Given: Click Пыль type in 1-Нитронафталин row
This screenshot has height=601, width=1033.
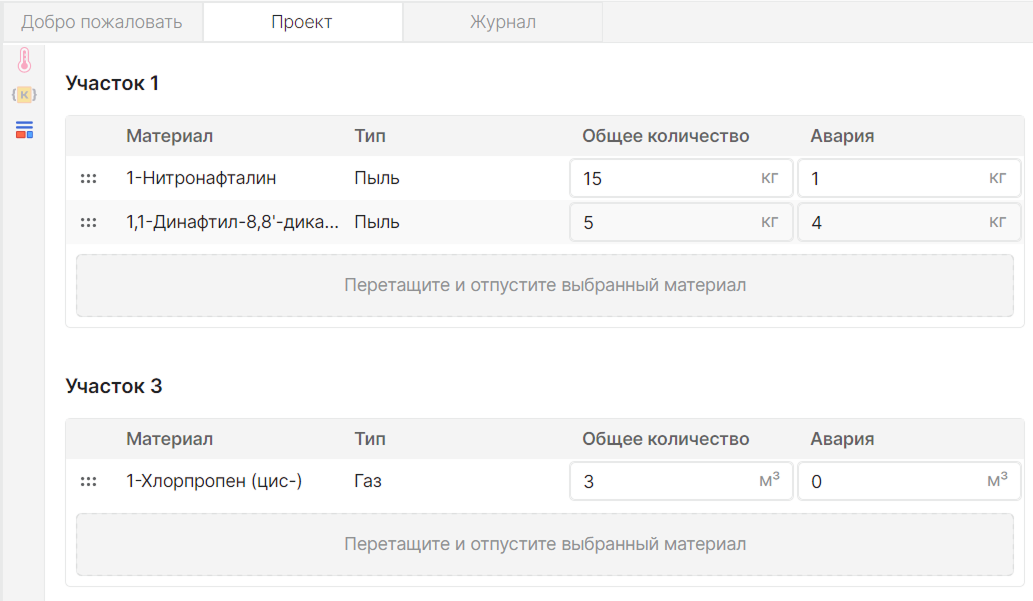Looking at the screenshot, I should [x=377, y=178].
